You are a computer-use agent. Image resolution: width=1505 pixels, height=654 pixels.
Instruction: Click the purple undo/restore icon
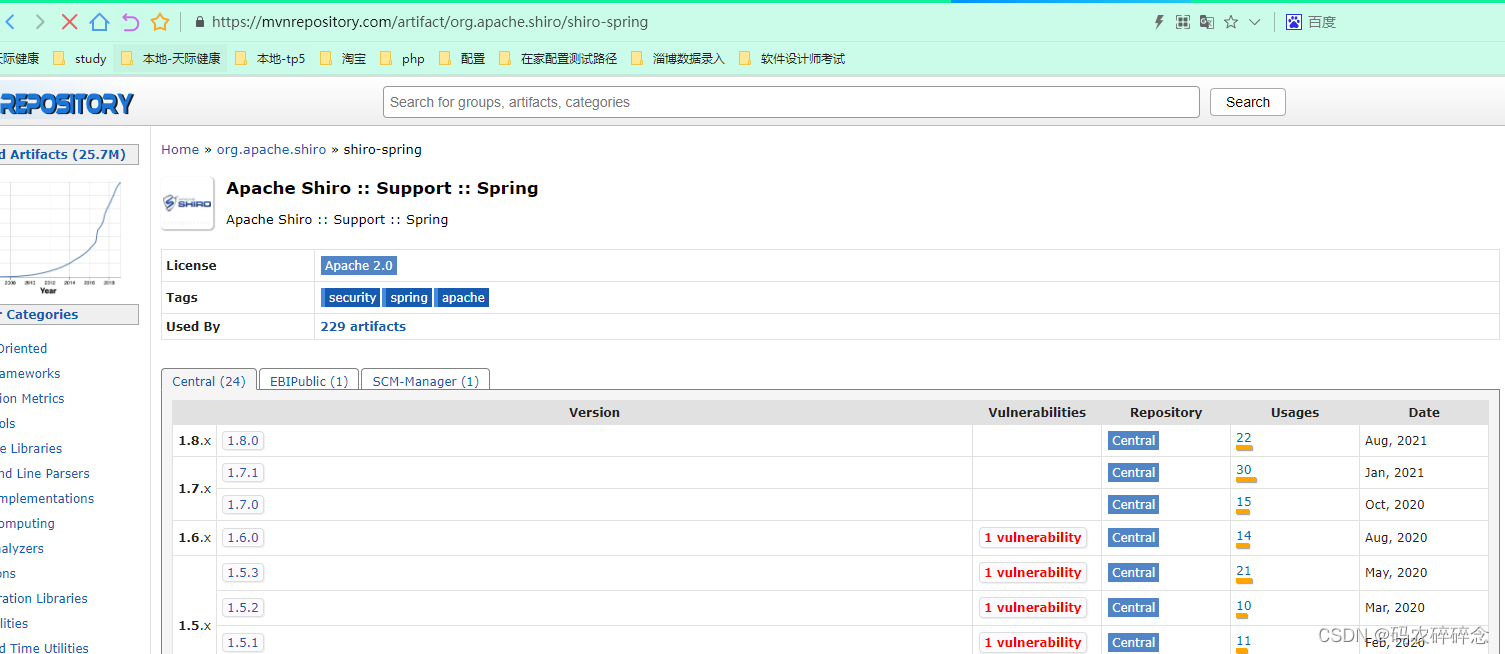click(x=130, y=22)
